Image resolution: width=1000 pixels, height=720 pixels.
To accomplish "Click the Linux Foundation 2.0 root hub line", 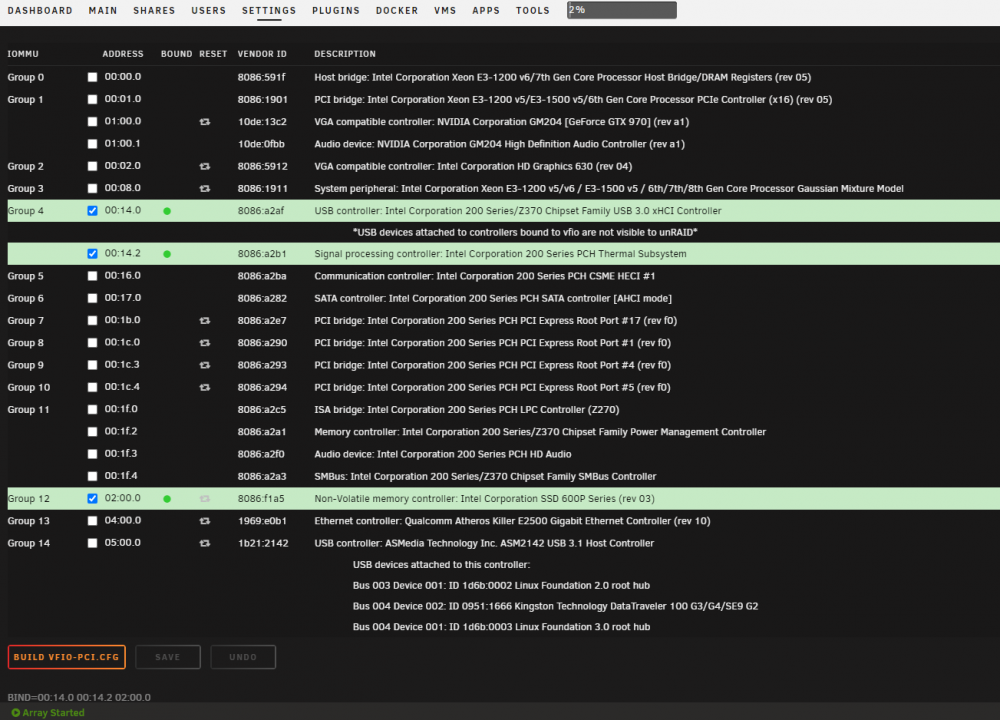I will coord(501,585).
